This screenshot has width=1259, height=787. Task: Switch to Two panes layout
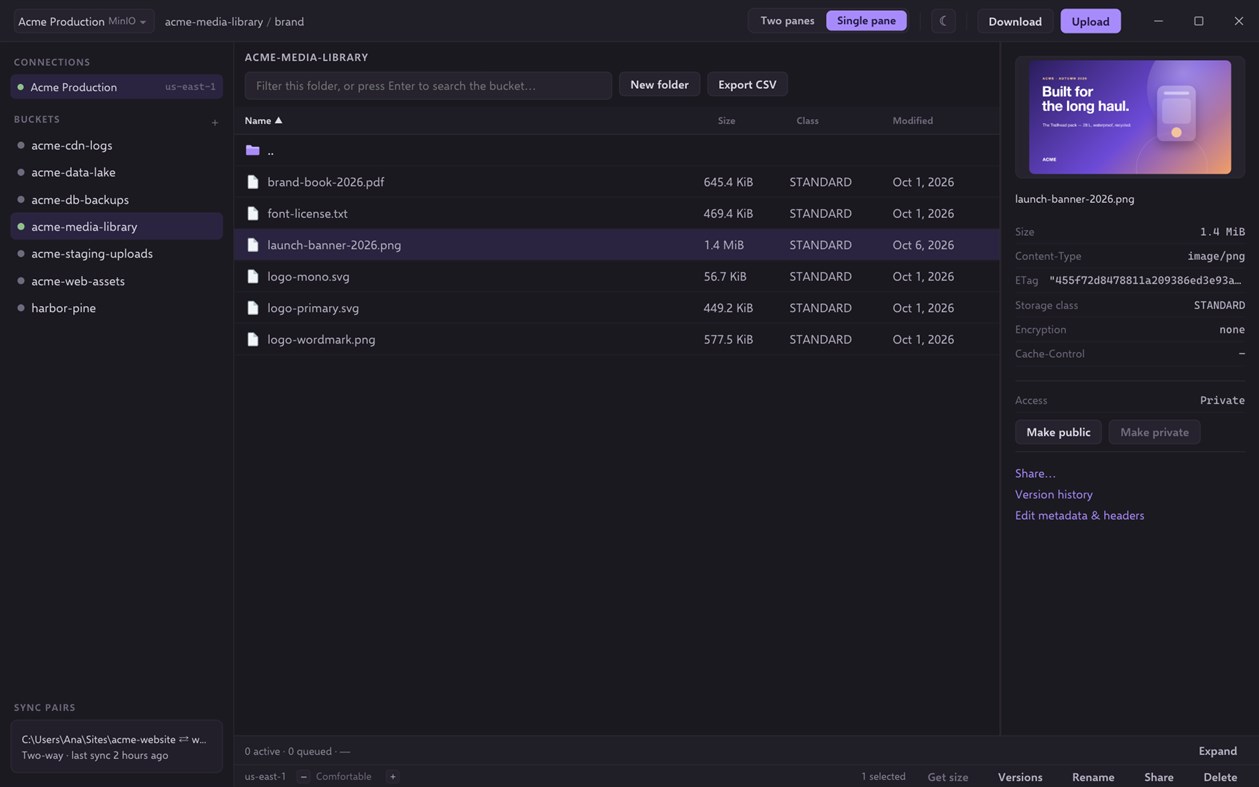pos(787,21)
